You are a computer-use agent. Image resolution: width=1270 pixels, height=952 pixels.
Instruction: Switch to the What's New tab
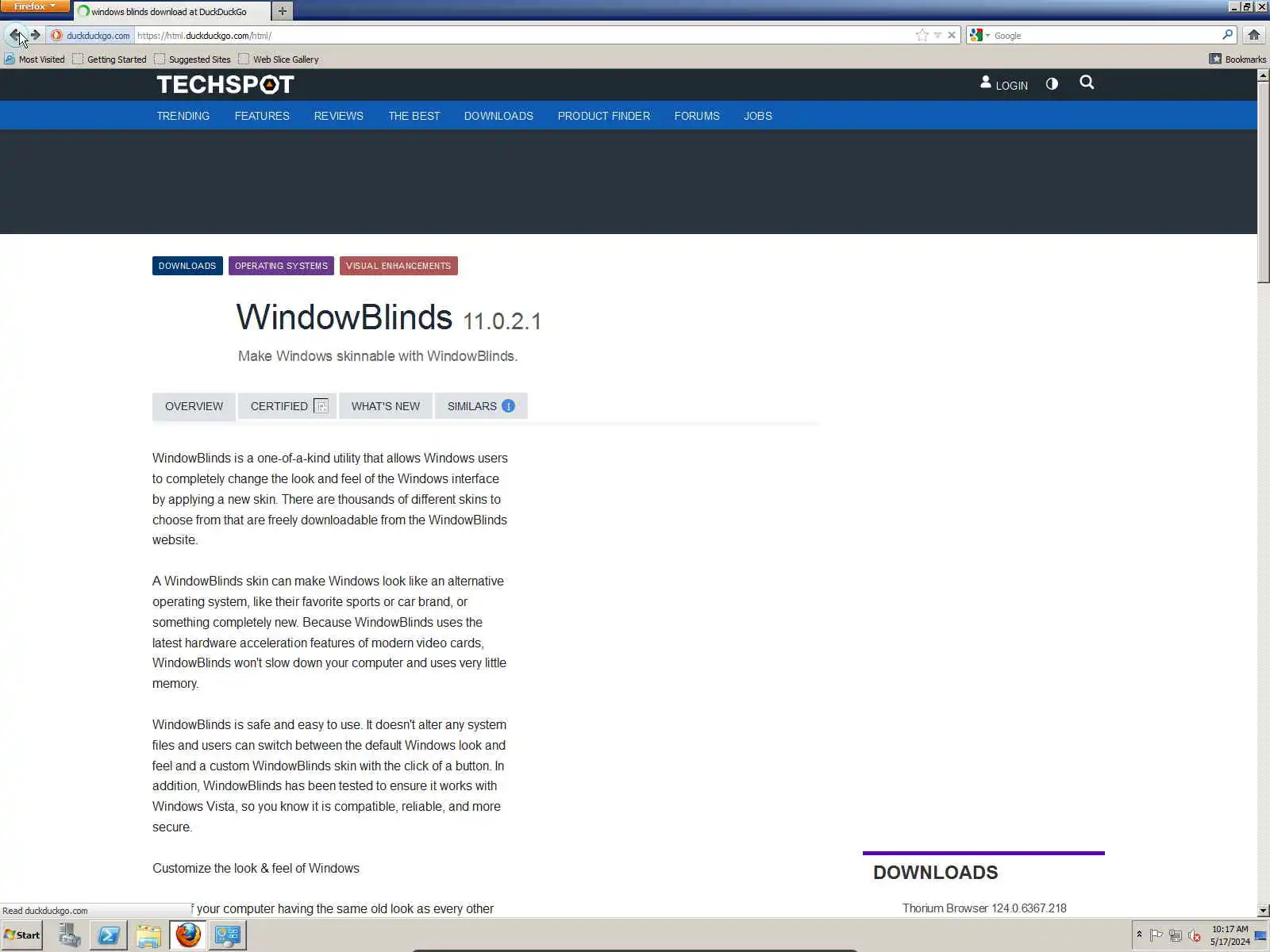tap(386, 406)
